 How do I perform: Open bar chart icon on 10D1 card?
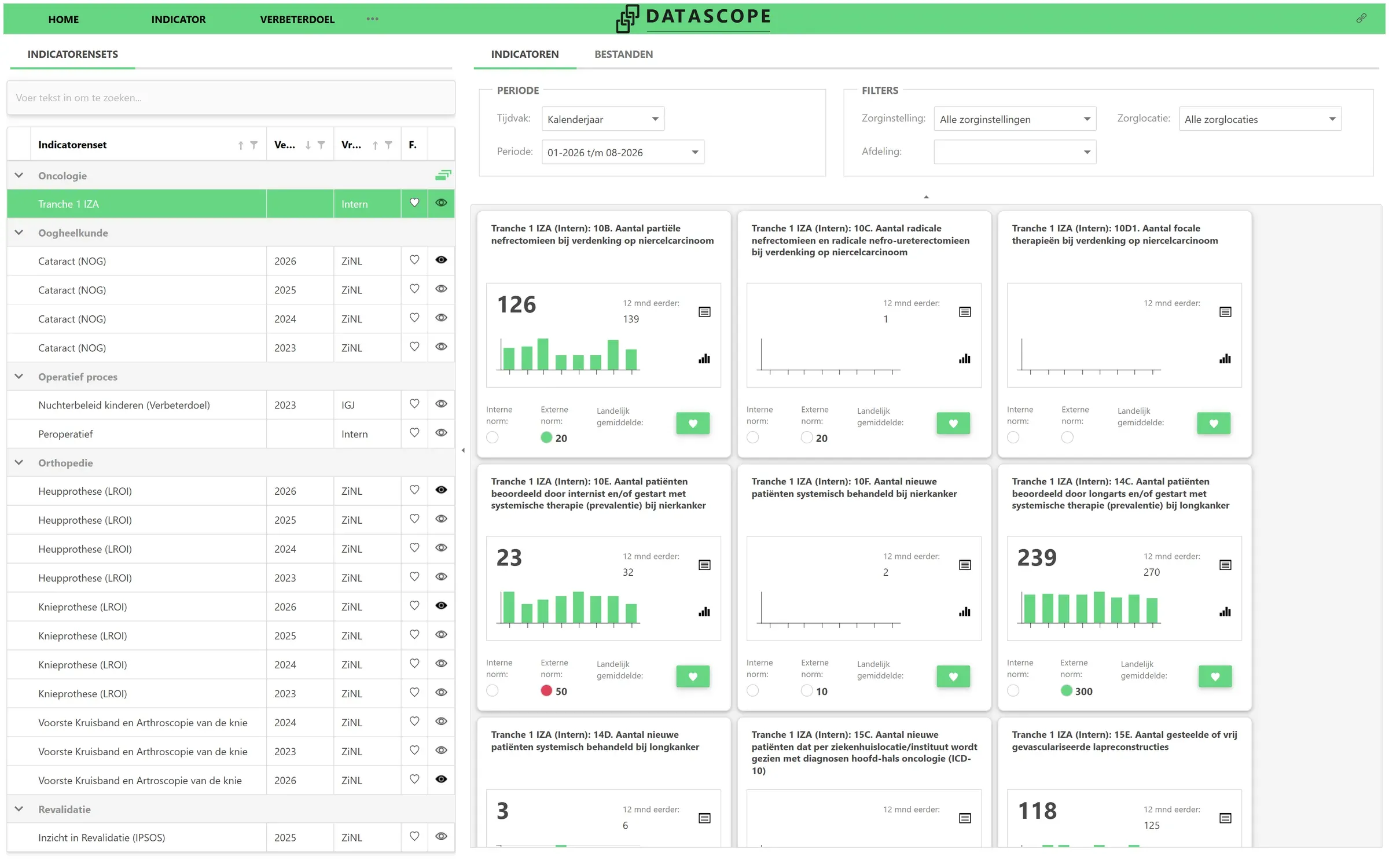[1225, 359]
